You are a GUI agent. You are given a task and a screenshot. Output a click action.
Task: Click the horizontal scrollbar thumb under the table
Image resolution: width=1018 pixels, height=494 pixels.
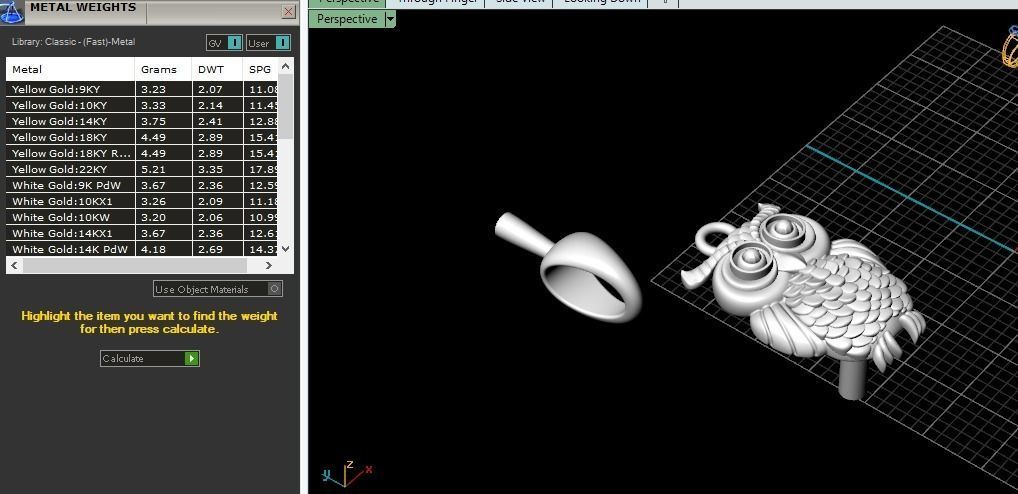click(135, 265)
